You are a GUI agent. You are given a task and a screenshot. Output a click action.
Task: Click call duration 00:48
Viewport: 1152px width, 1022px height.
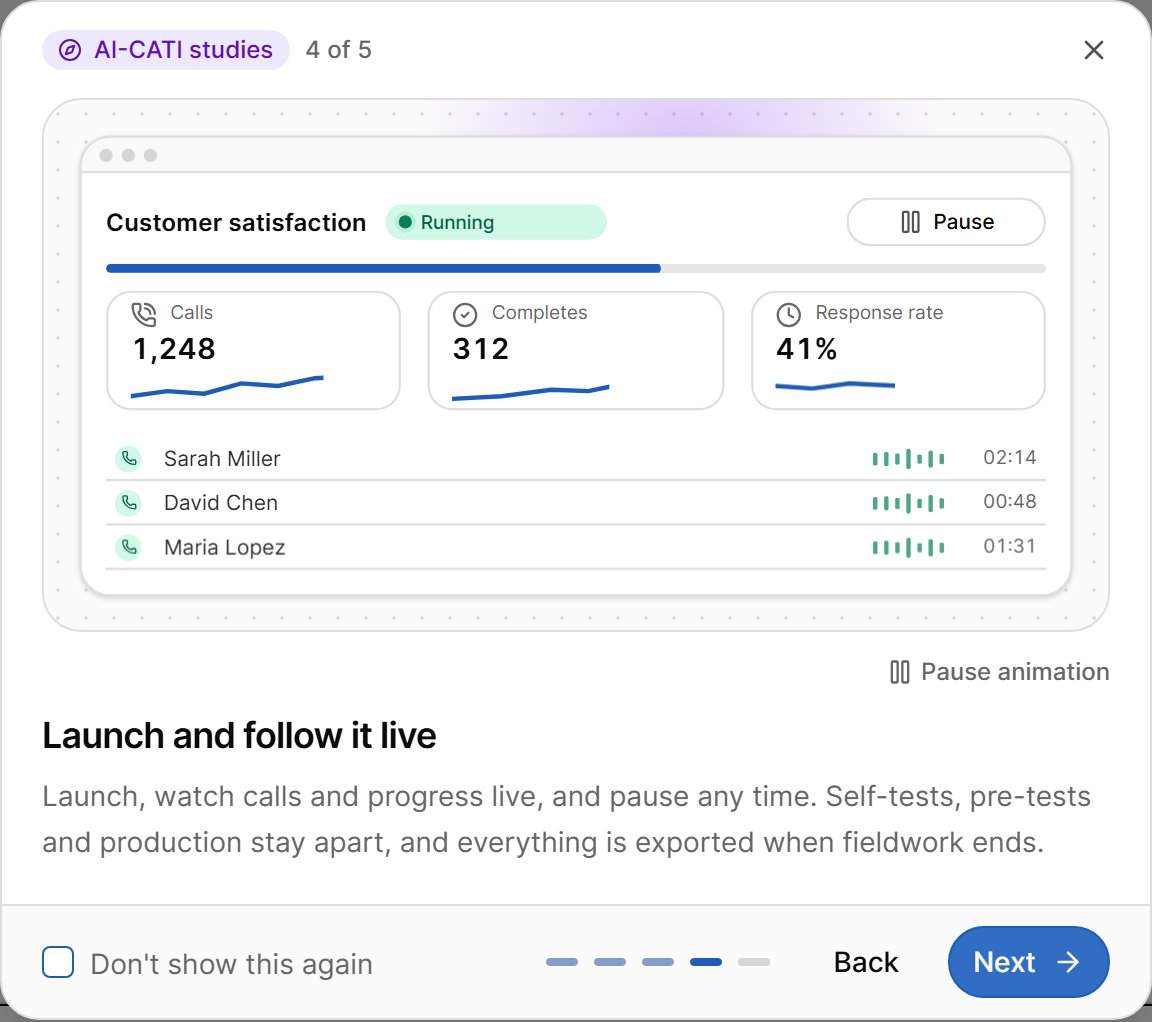pyautogui.click(x=1009, y=502)
